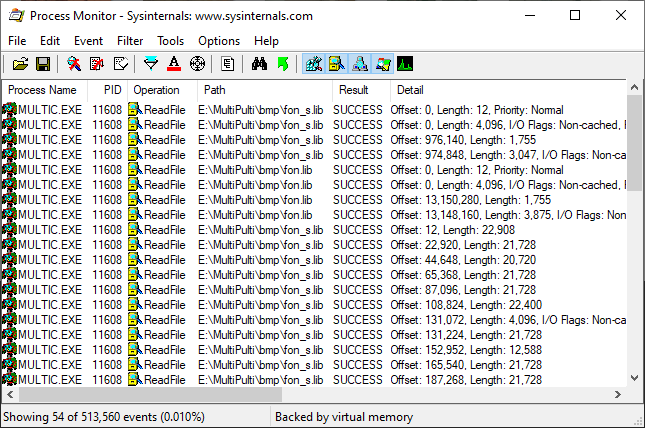Toggle the Autoscroll toolbar icon
The height and width of the screenshot is (428, 645).
coord(97,64)
